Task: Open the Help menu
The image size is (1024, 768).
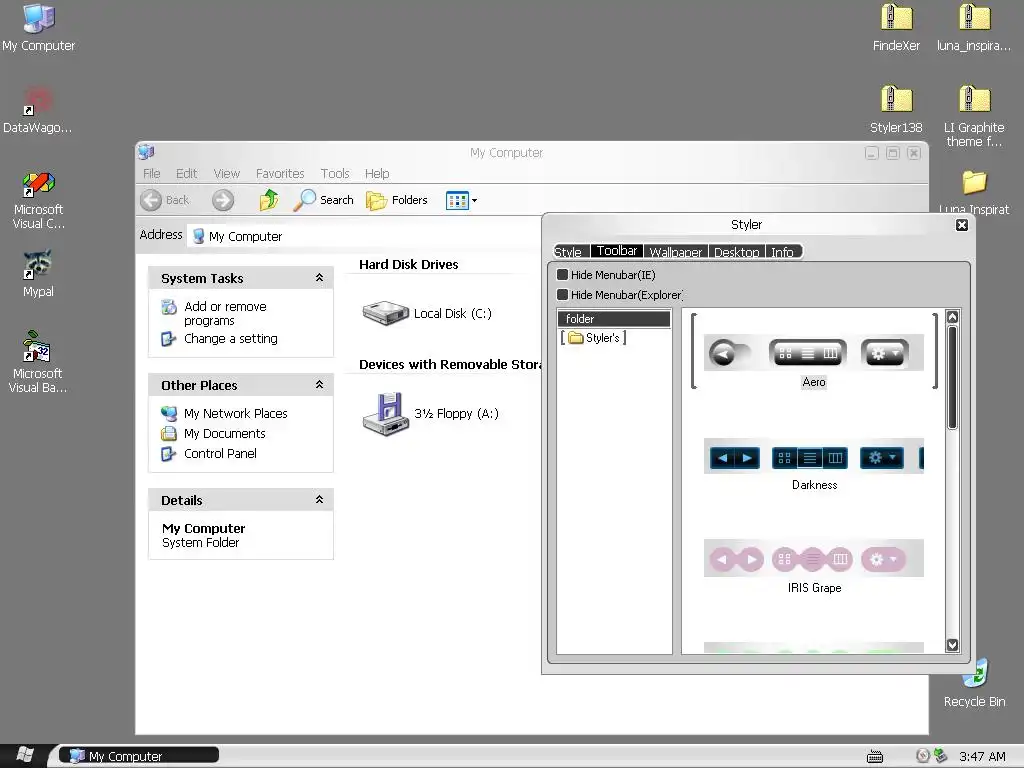Action: pos(377,174)
